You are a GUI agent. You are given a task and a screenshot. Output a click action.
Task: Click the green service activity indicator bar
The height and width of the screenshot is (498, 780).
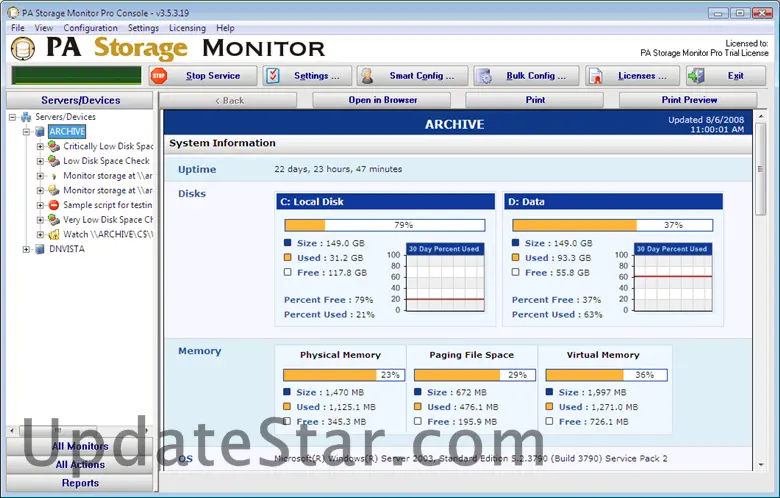[x=77, y=76]
